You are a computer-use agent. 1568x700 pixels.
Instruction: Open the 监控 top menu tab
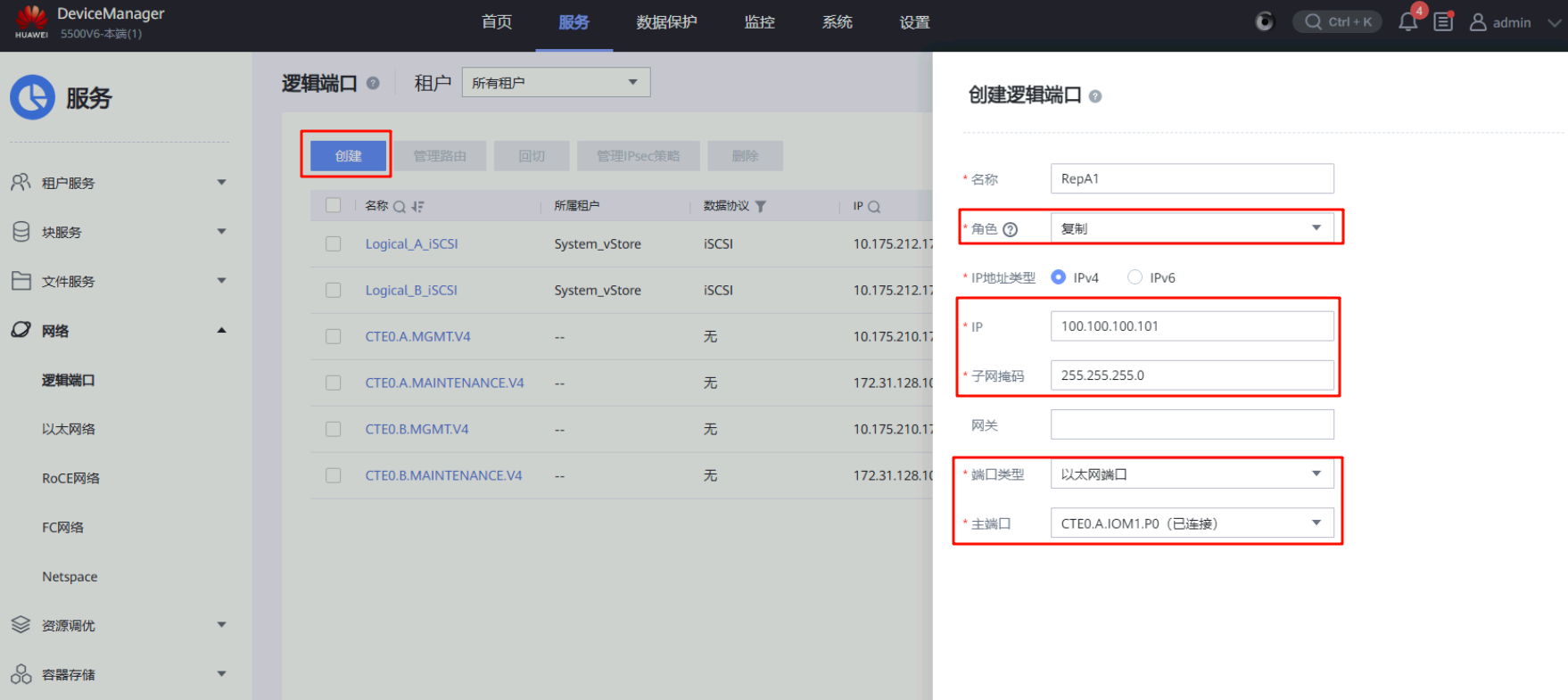click(759, 22)
